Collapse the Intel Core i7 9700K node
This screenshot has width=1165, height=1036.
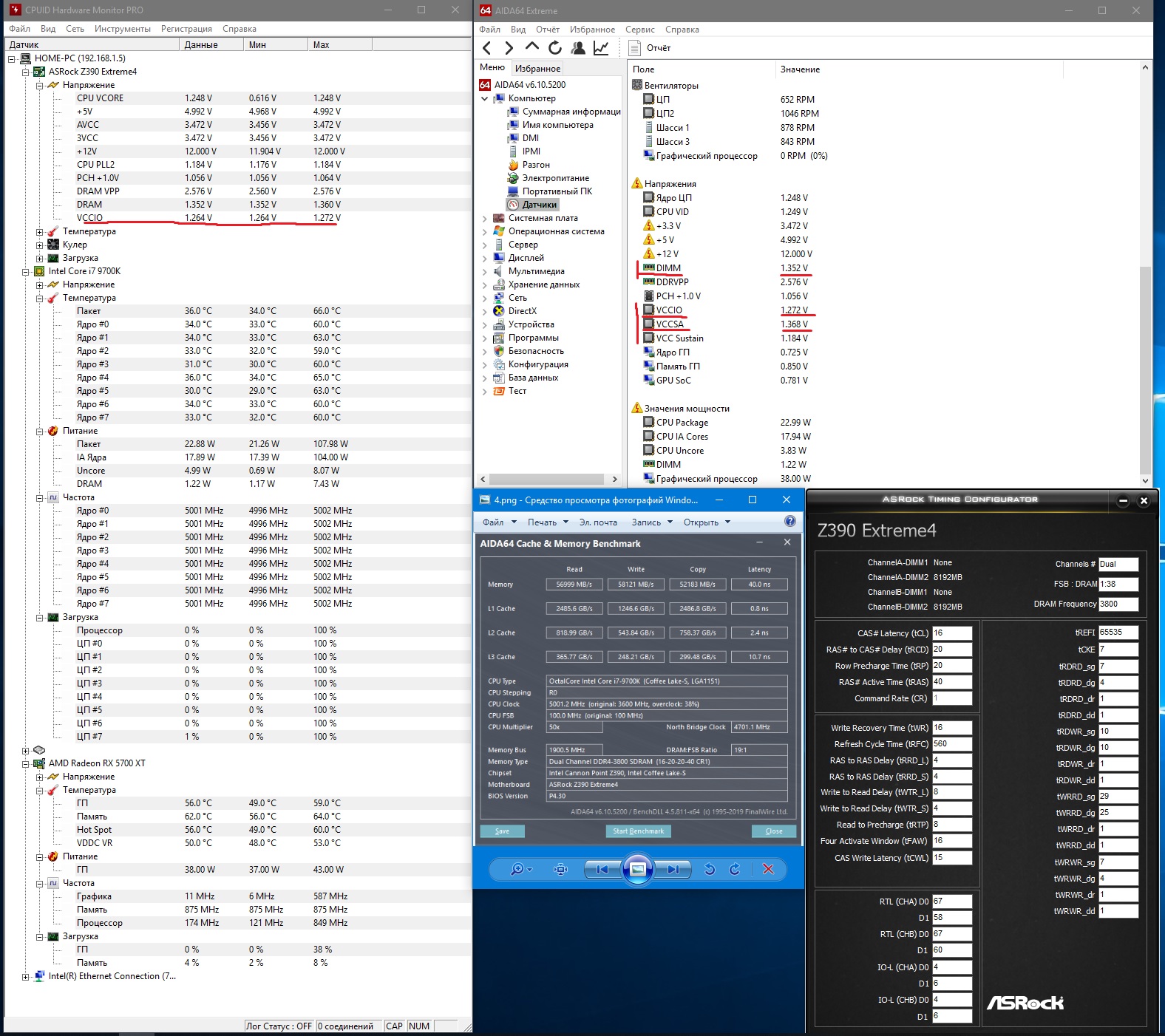pos(26,271)
